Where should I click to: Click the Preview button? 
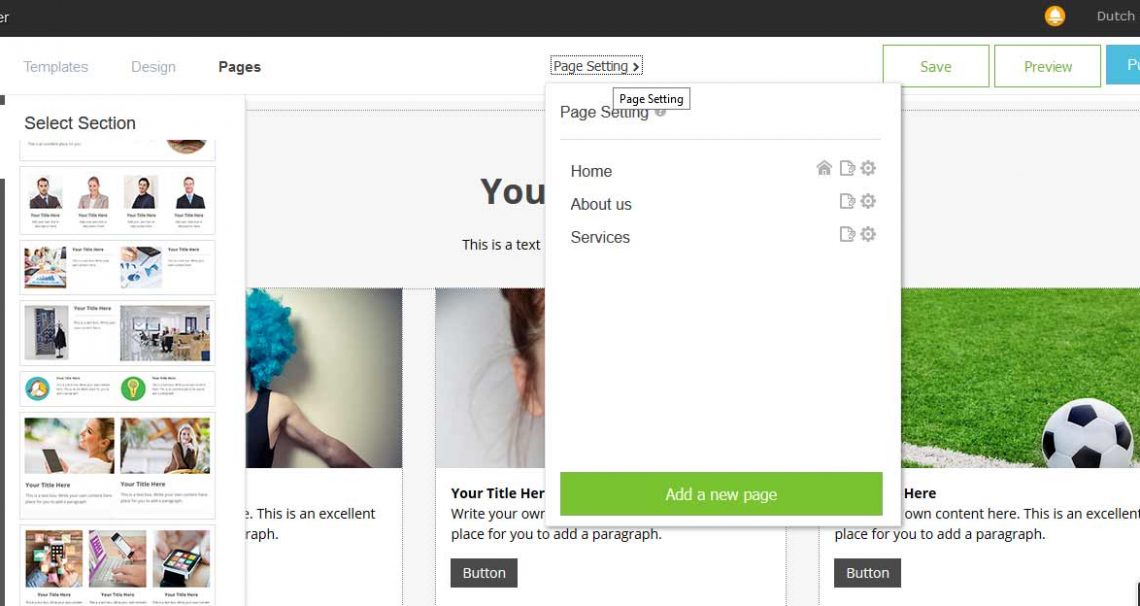click(x=1048, y=66)
